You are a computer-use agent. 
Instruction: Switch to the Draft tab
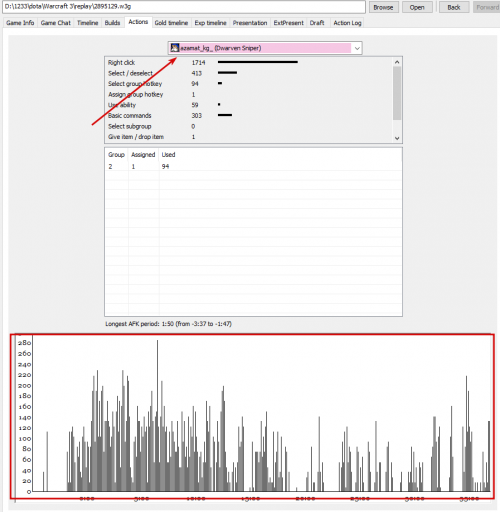pos(317,23)
